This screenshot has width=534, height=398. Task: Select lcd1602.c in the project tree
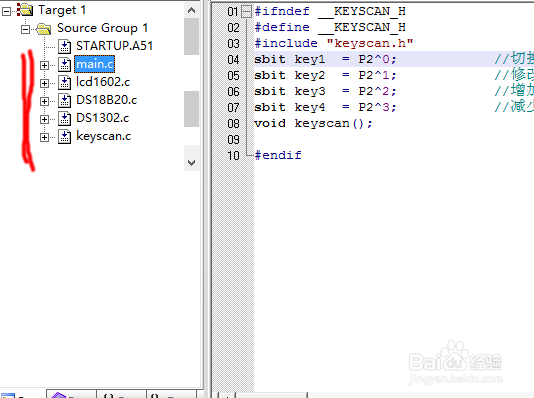(x=103, y=82)
